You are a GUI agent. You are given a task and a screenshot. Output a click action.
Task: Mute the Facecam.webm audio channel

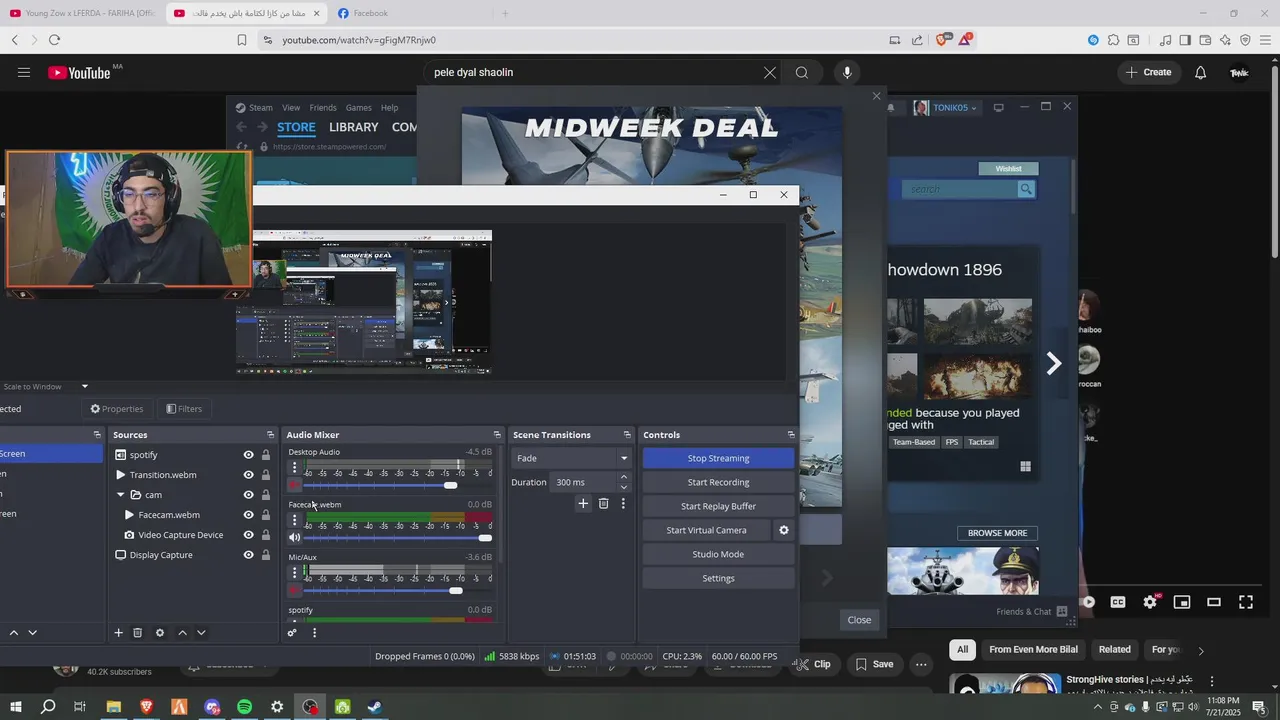coord(294,538)
